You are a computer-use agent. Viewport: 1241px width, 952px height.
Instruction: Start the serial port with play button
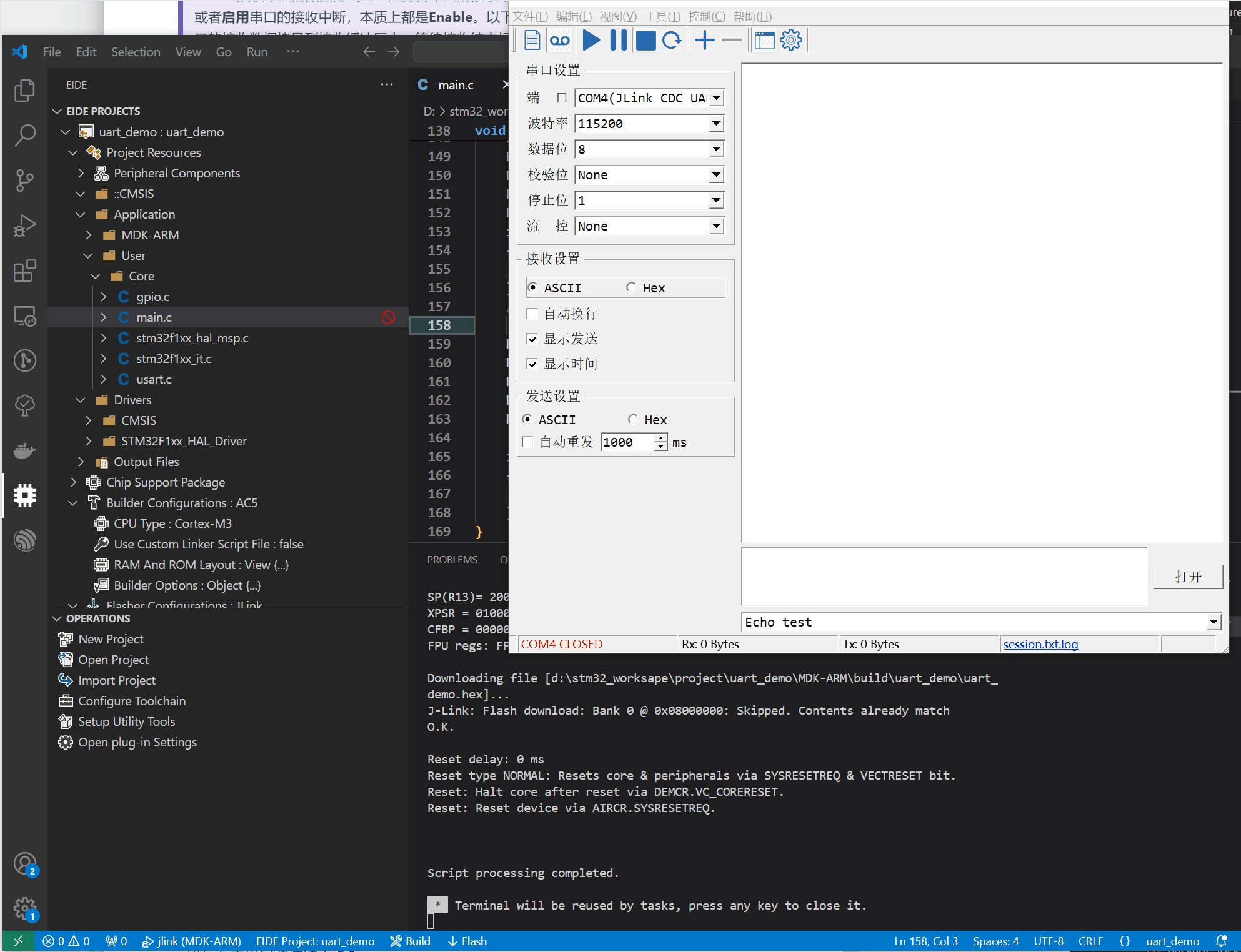591,41
